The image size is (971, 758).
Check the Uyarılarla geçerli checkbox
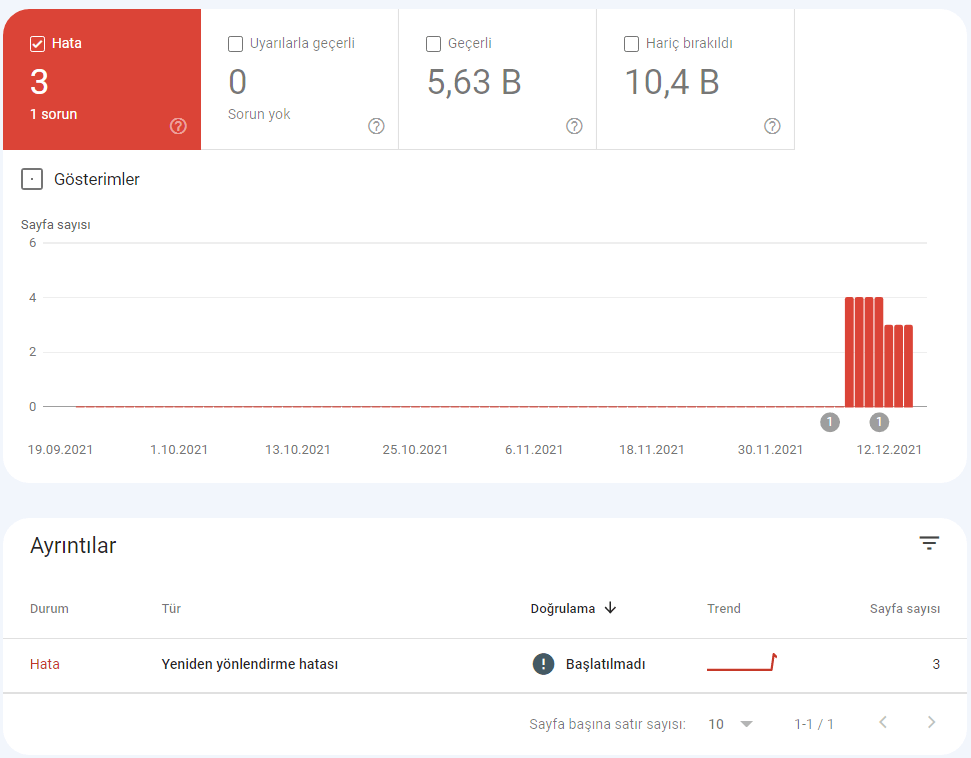(x=235, y=44)
